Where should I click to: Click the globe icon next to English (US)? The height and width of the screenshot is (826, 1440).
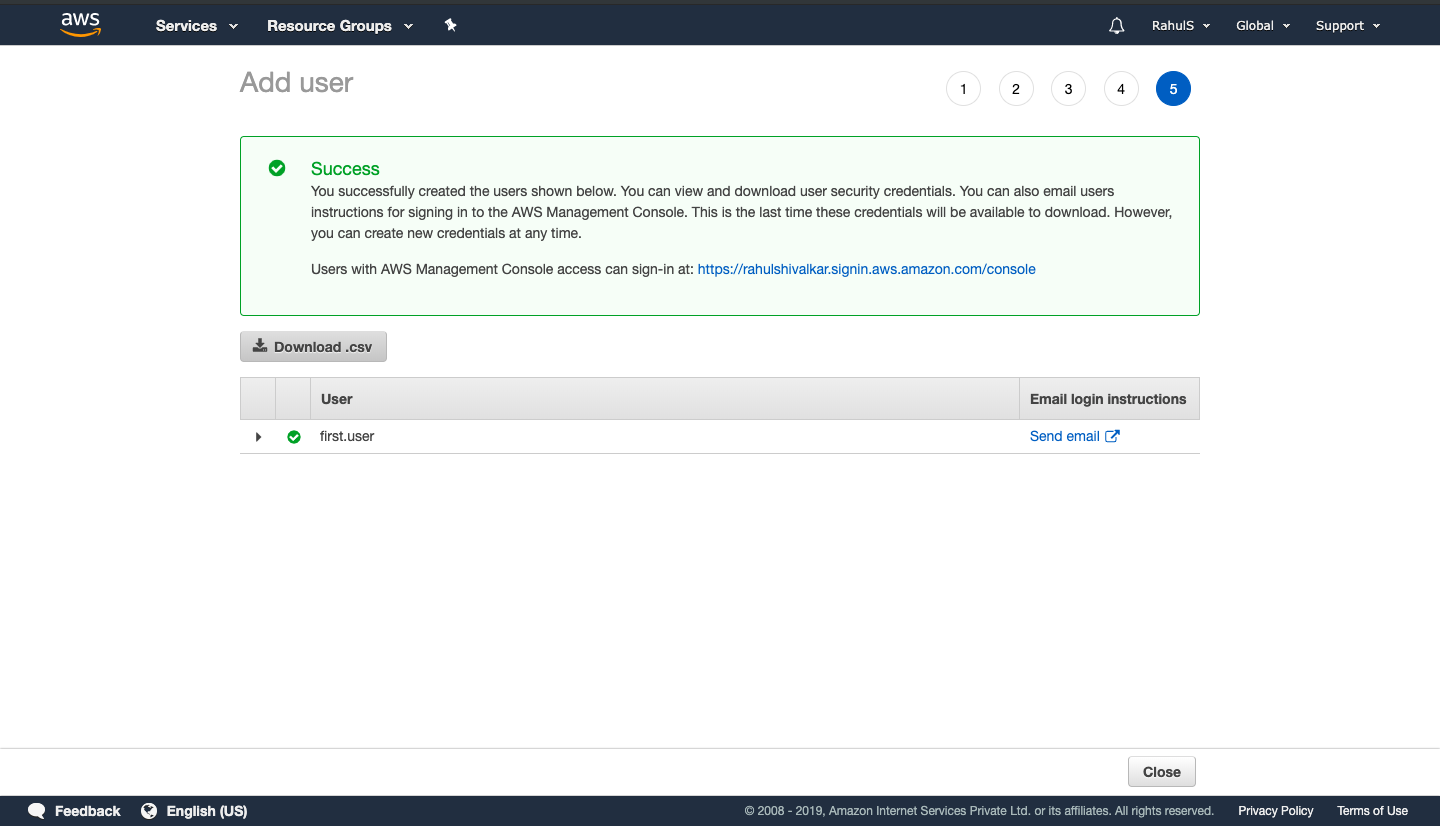coord(149,810)
